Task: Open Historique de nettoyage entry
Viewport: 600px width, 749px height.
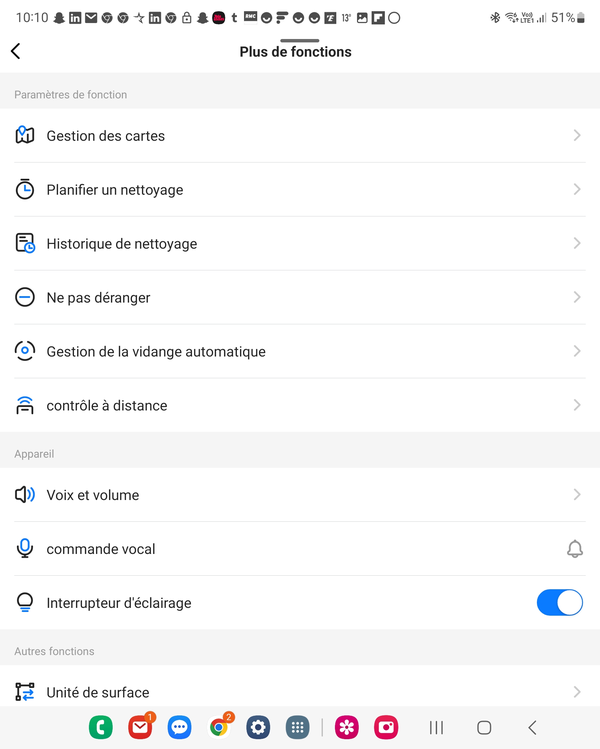Action: click(x=300, y=244)
